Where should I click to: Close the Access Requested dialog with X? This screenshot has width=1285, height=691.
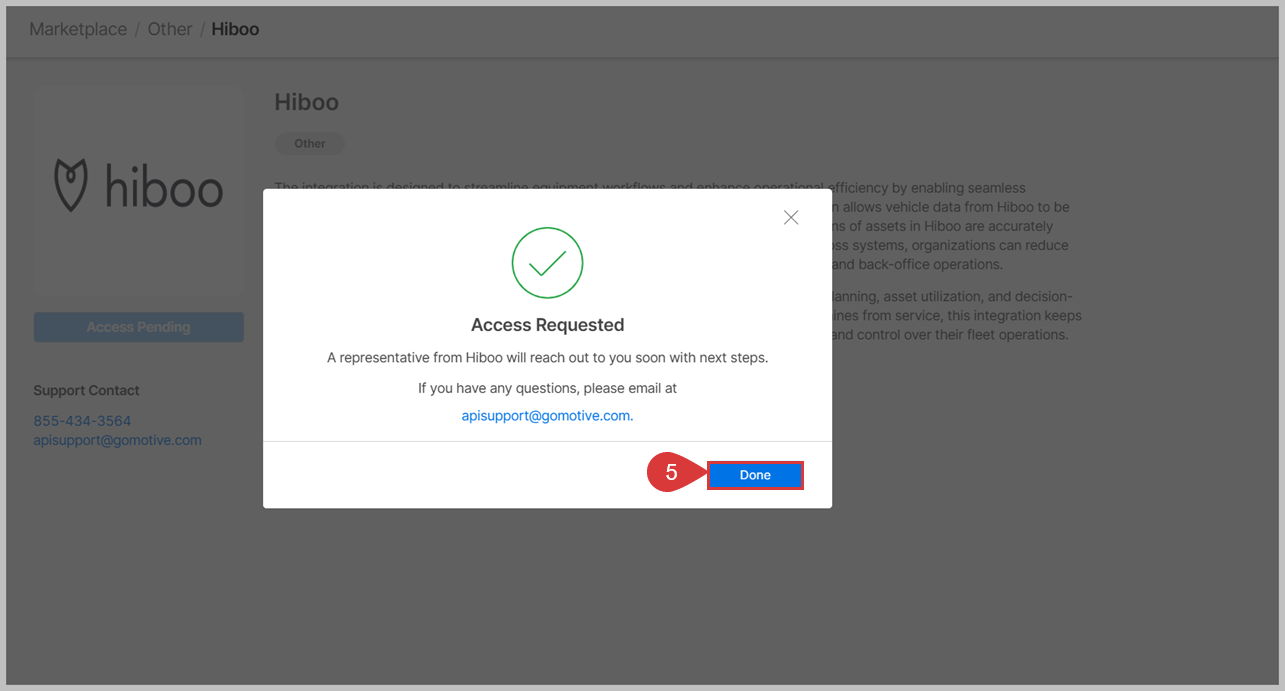791,217
